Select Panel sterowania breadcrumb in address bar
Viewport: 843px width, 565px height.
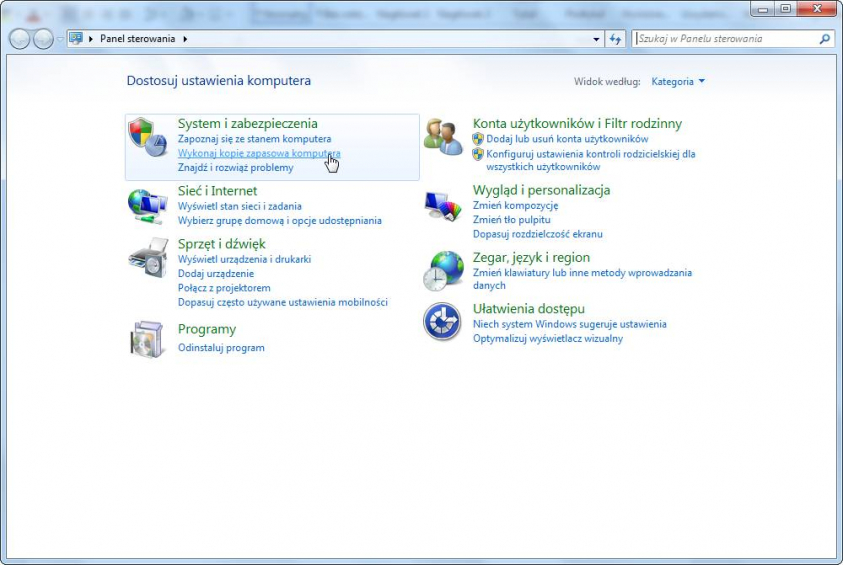tap(137, 39)
